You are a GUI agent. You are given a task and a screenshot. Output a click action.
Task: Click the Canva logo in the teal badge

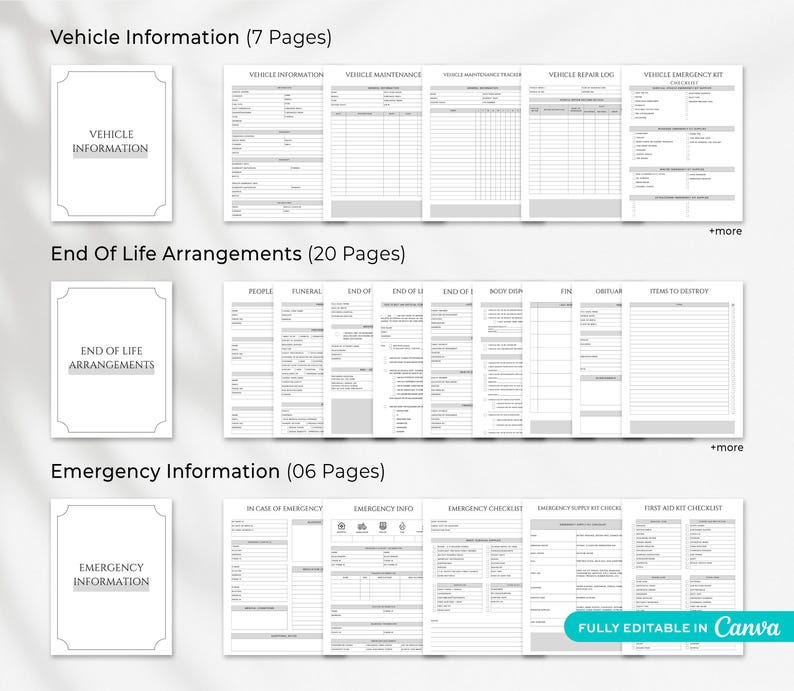[747, 627]
